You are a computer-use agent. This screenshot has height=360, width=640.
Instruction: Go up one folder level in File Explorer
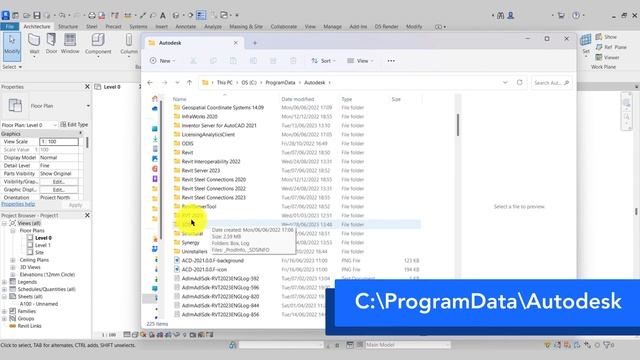pyautogui.click(x=189, y=82)
